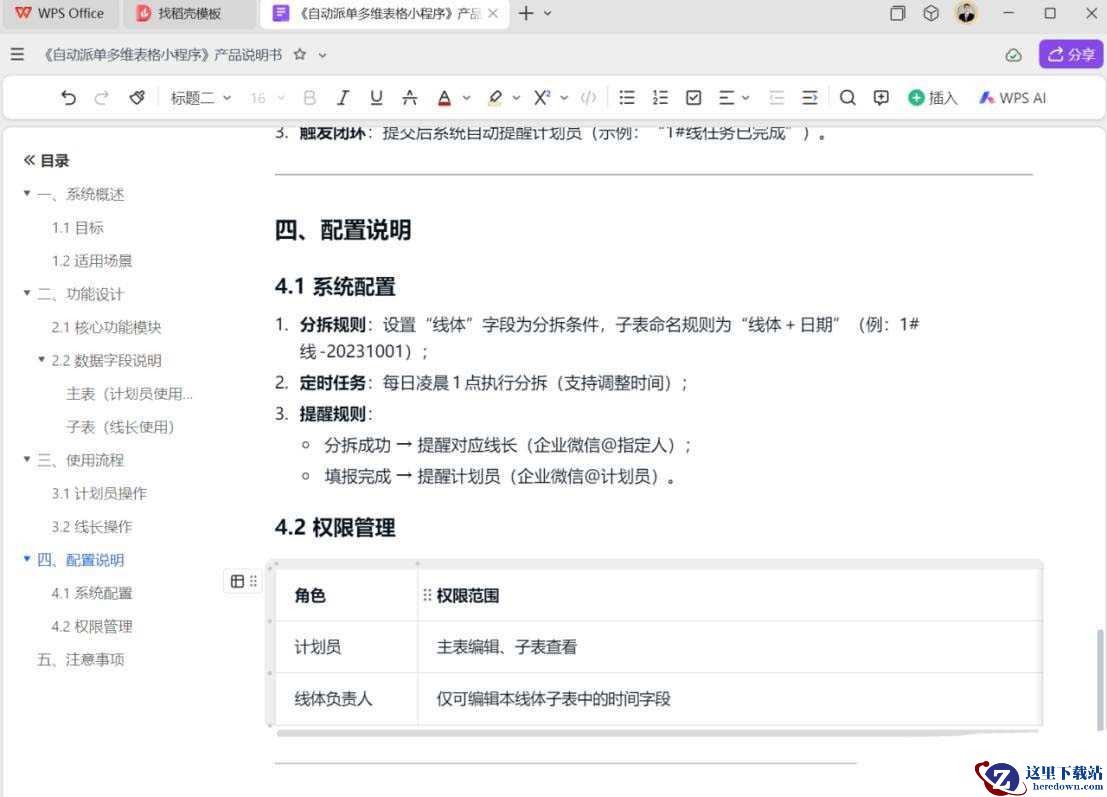The height and width of the screenshot is (797, 1107).
Task: Create a numbered list
Action: [x=660, y=97]
